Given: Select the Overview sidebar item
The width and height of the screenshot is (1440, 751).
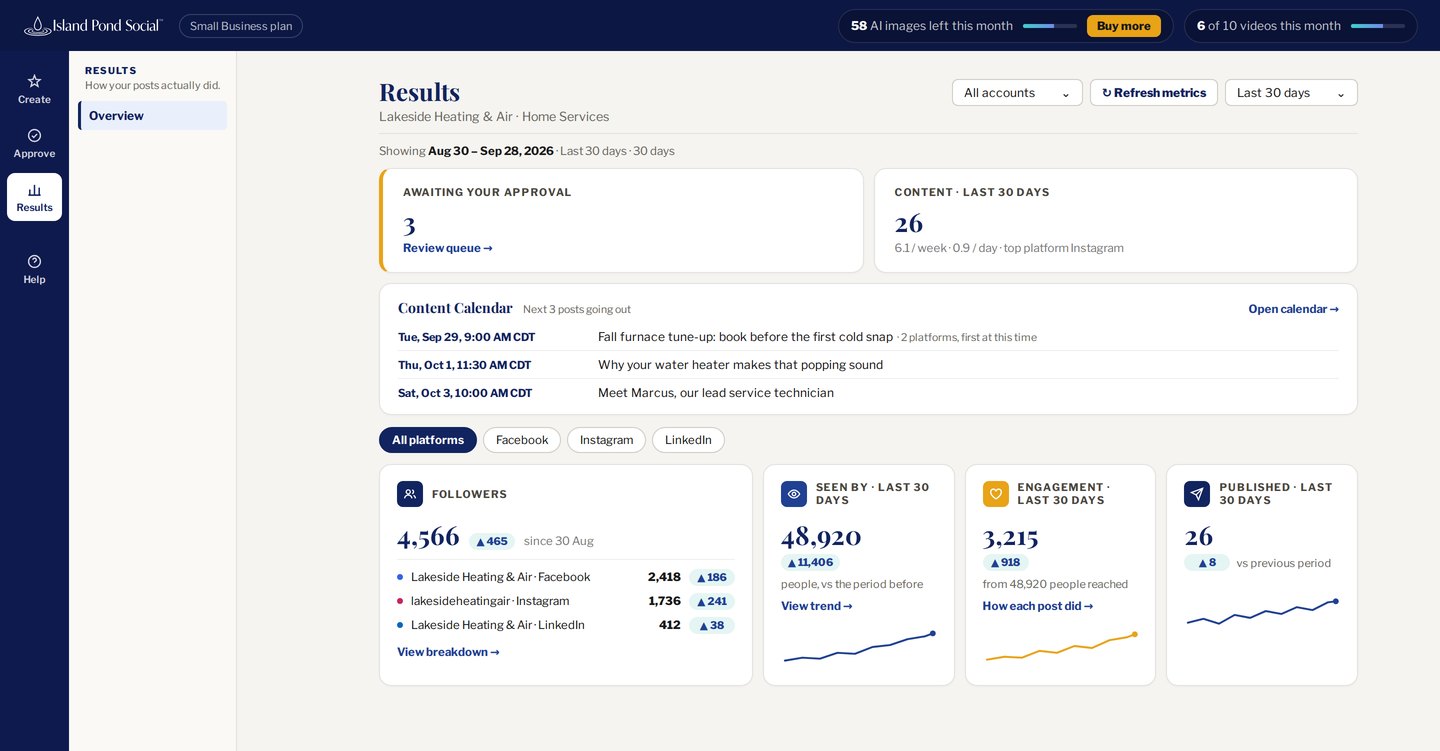Looking at the screenshot, I should point(153,115).
